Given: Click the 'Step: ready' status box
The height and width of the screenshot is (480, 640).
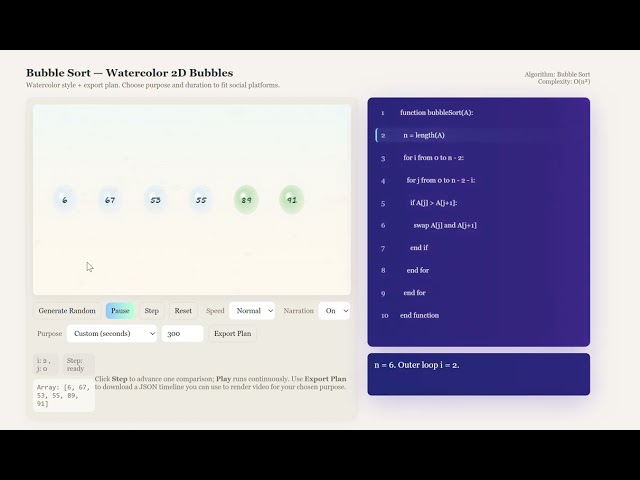Looking at the screenshot, I should click(78, 364).
